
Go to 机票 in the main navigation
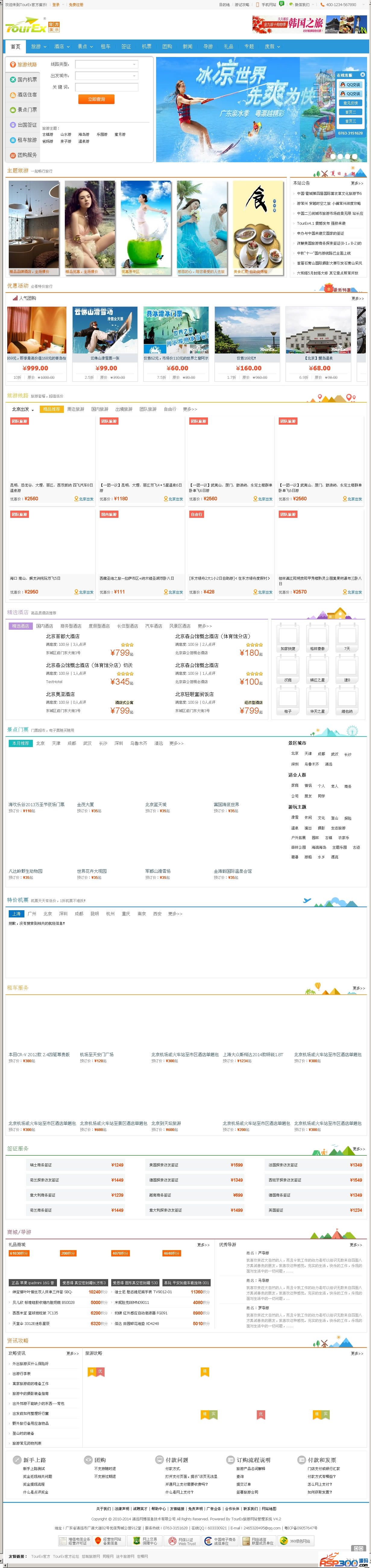click(x=146, y=46)
